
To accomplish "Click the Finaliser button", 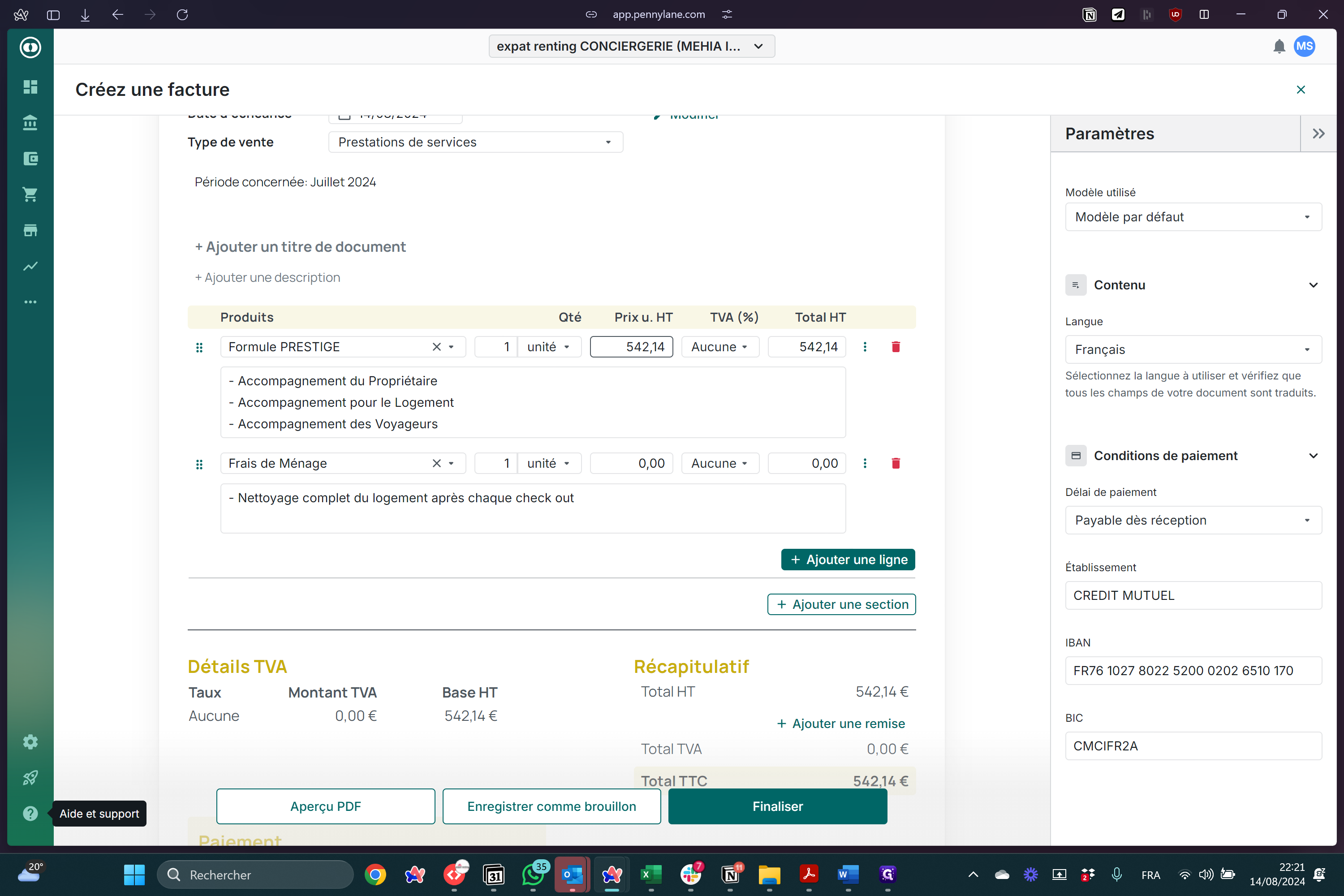I will [x=778, y=806].
